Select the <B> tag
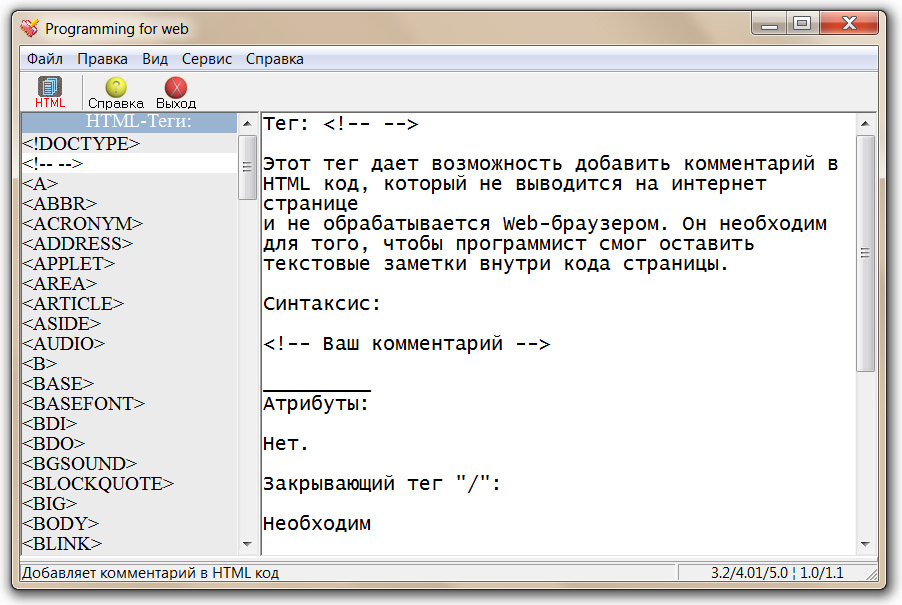 (x=129, y=363)
